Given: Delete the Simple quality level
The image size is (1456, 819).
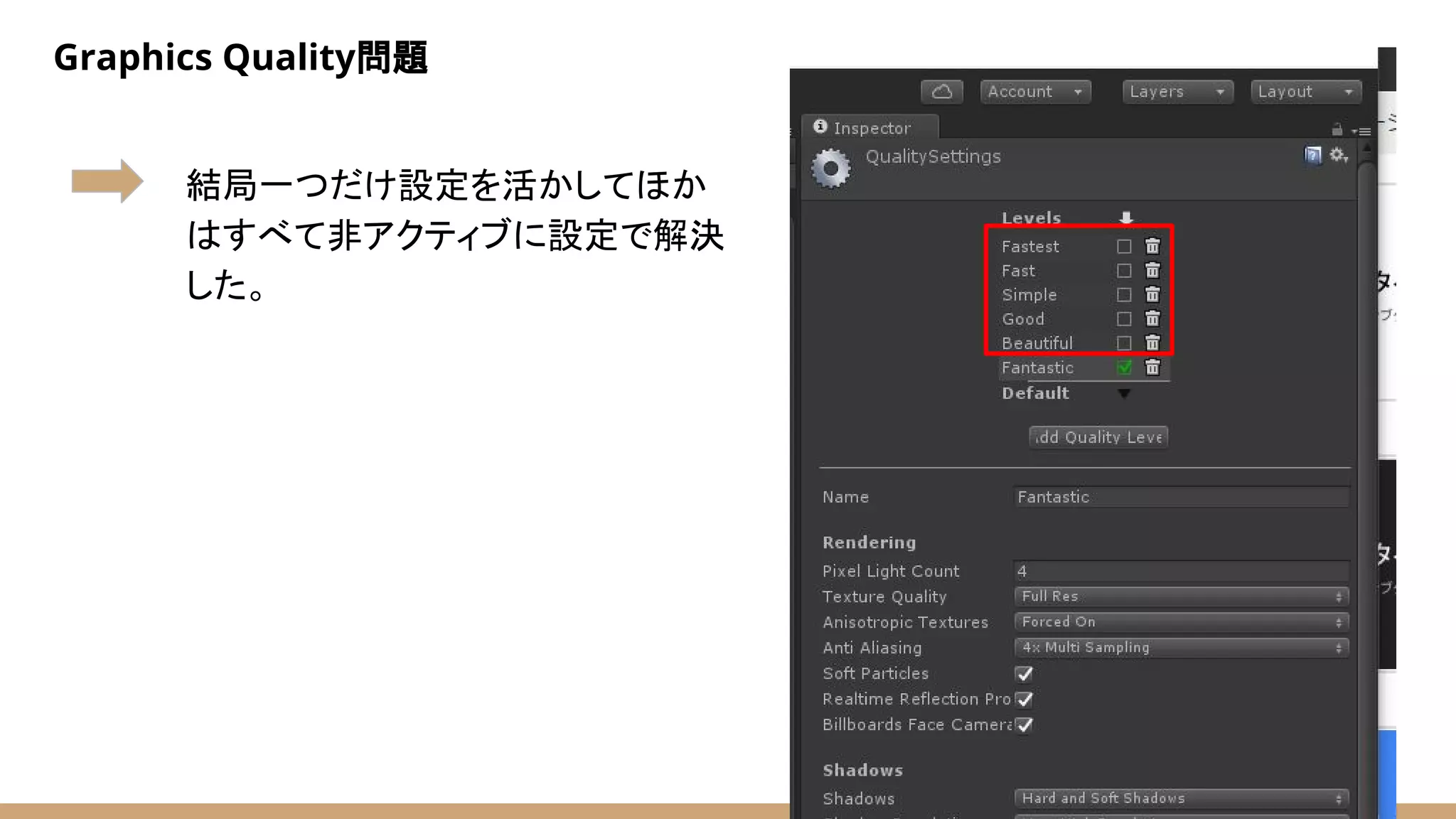Looking at the screenshot, I should point(1152,294).
